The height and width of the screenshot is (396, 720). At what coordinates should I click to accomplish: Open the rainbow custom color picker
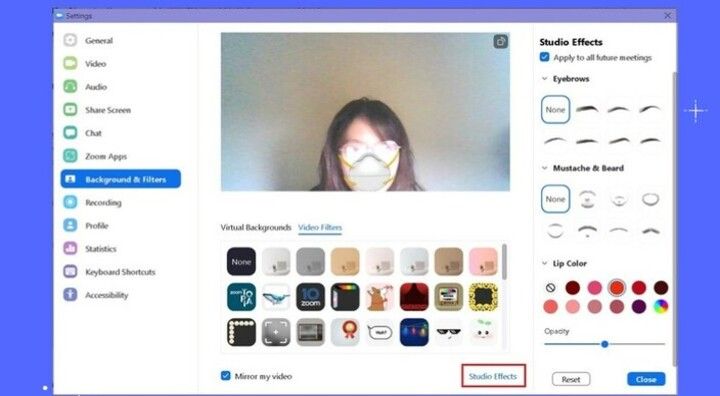(x=661, y=306)
